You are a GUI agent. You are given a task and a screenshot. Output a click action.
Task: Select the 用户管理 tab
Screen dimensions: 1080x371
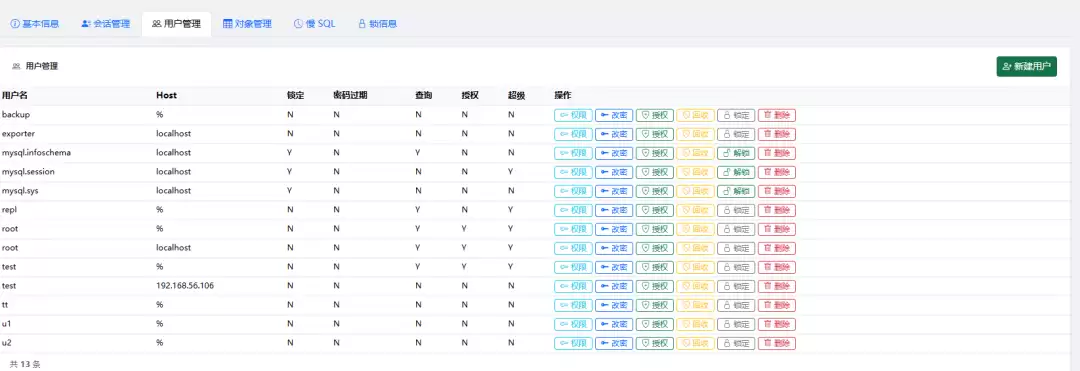coord(176,23)
